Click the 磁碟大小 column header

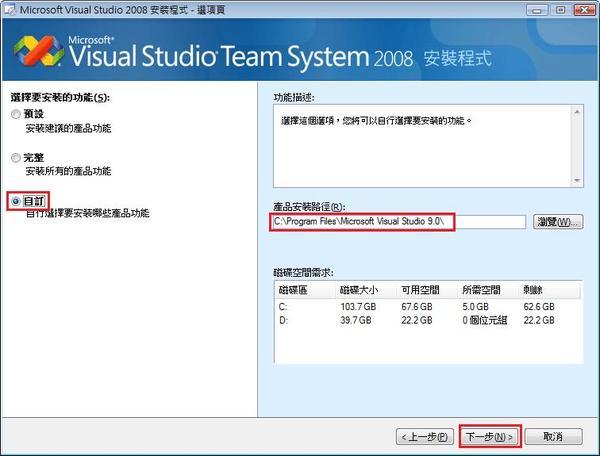pyautogui.click(x=366, y=290)
